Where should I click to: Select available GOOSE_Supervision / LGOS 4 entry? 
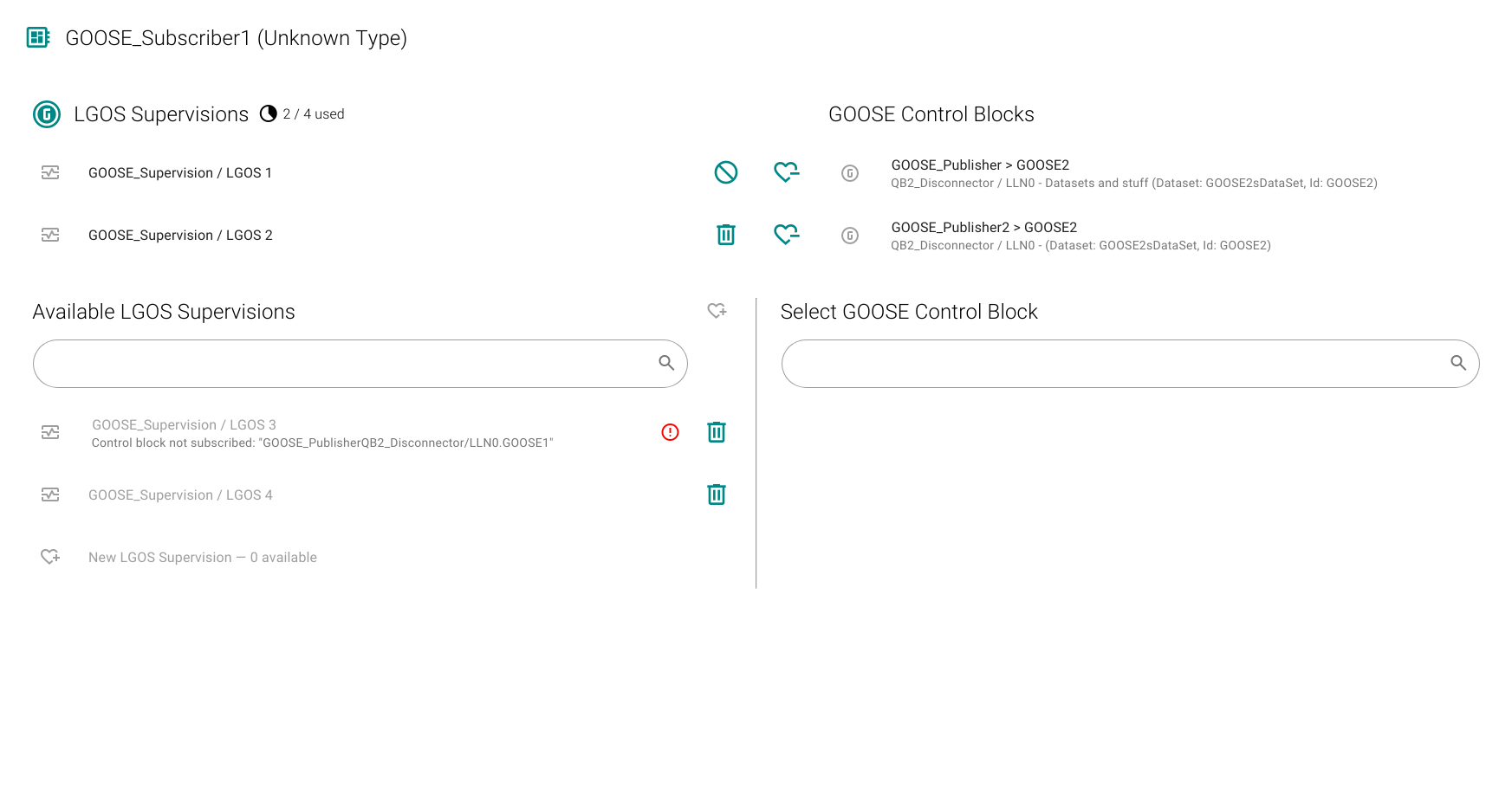(364, 494)
